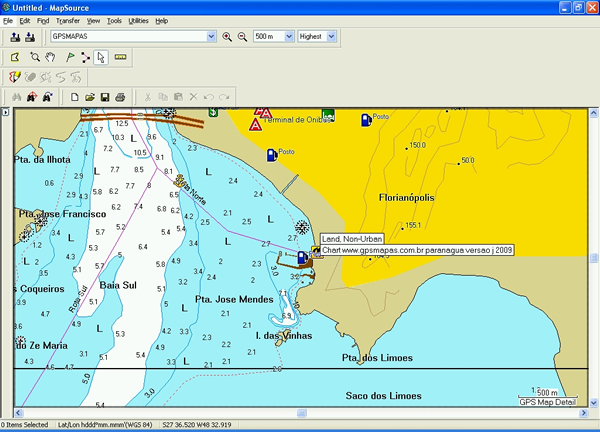This screenshot has height=432, width=600.
Task: Expand the 500 m zoom scale dropdown
Action: [289, 37]
